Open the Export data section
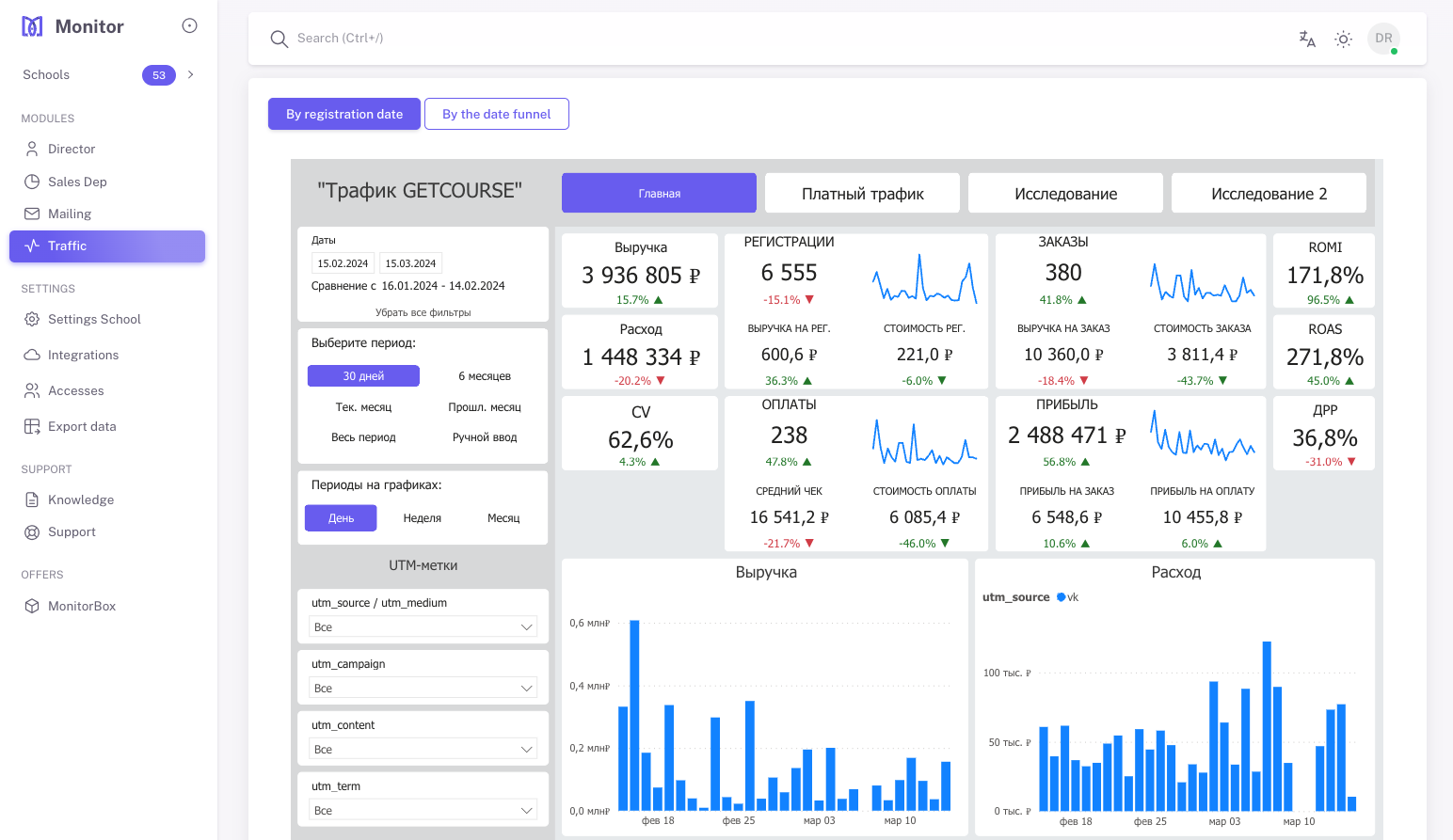The width and height of the screenshot is (1453, 840). (80, 426)
